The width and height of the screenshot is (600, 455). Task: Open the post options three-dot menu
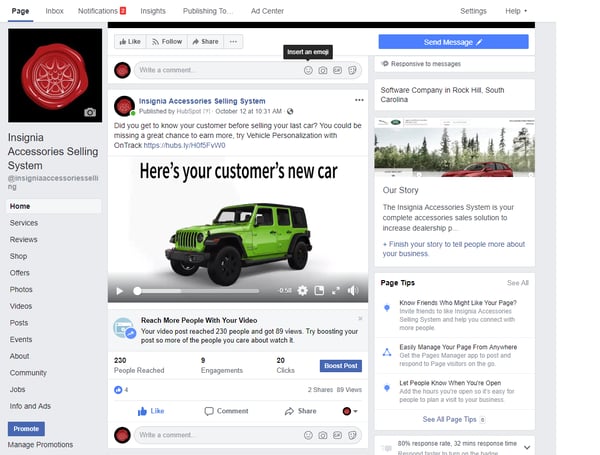tap(359, 100)
